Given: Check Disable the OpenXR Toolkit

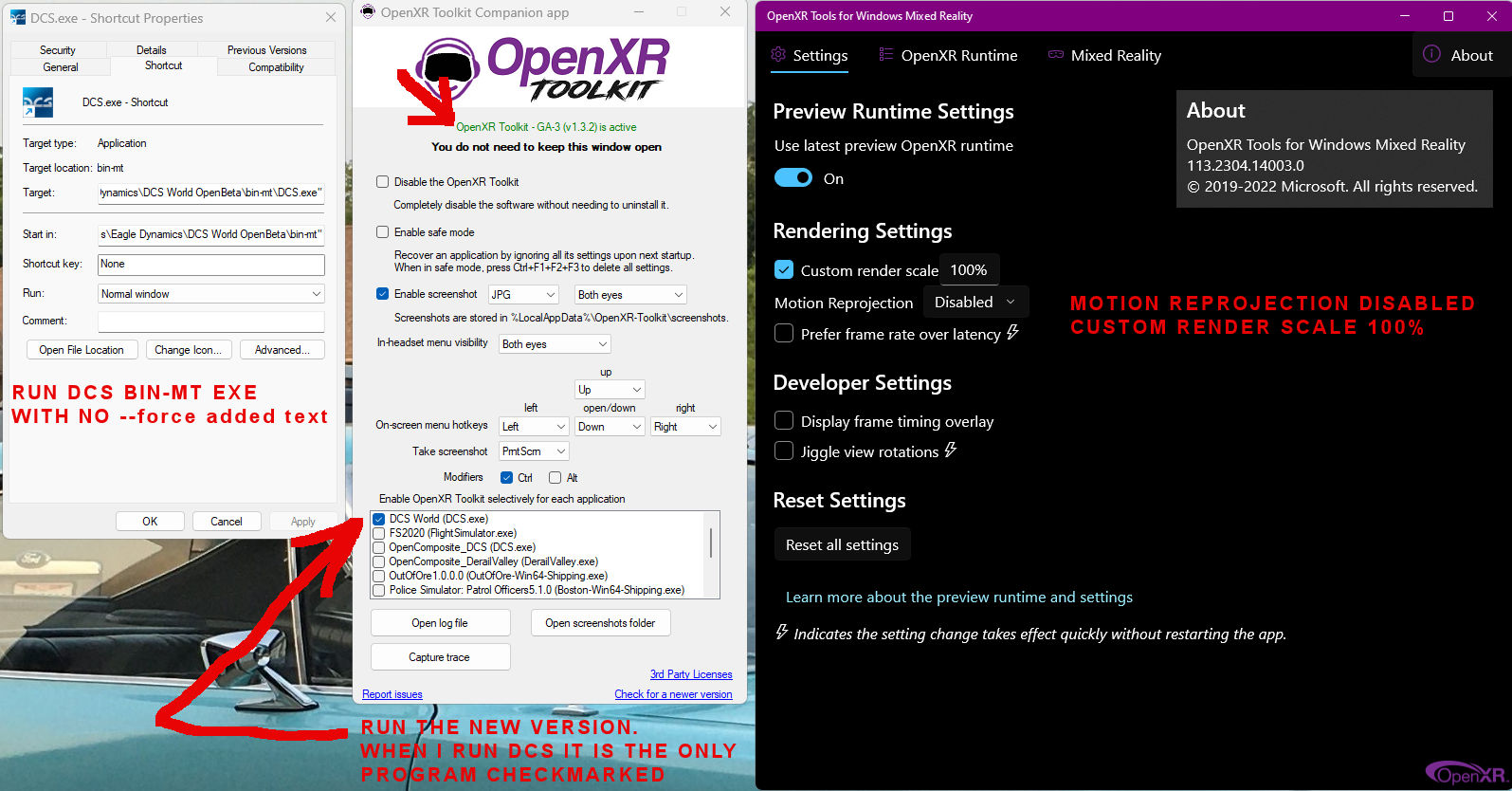Looking at the screenshot, I should tap(383, 182).
